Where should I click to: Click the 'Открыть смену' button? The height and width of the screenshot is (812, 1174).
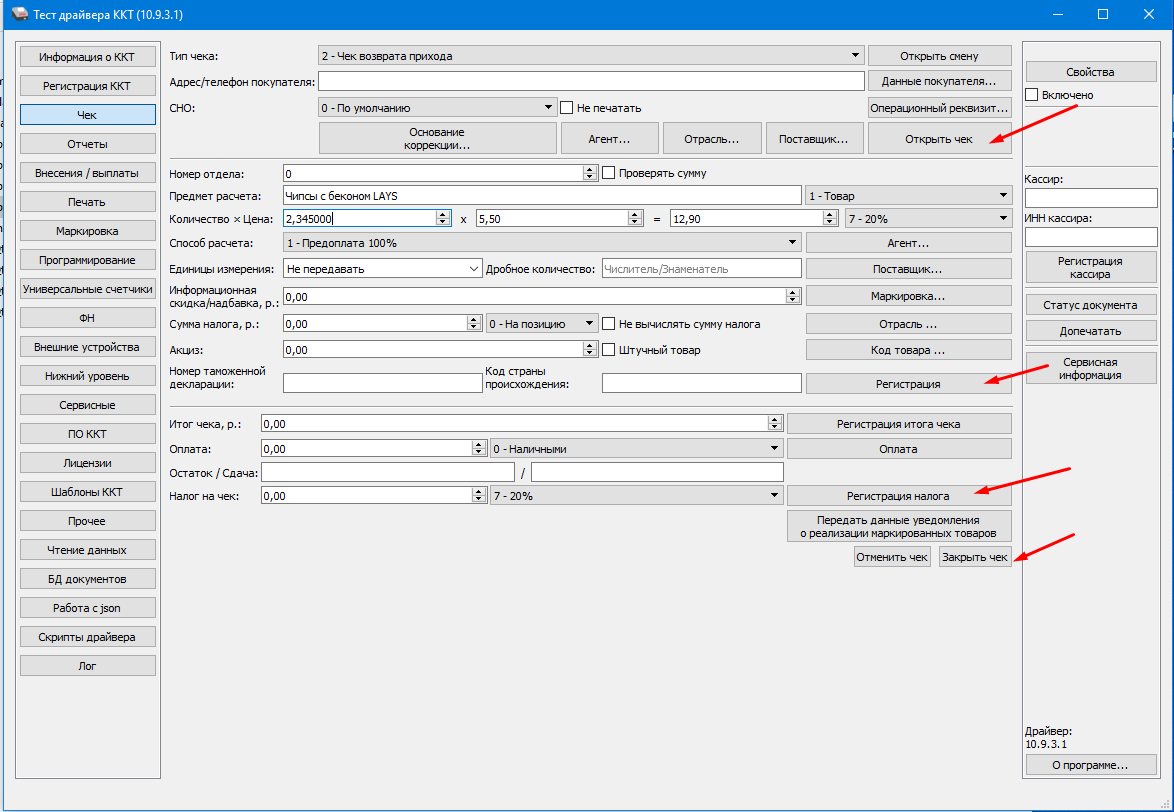pyautogui.click(x=940, y=56)
